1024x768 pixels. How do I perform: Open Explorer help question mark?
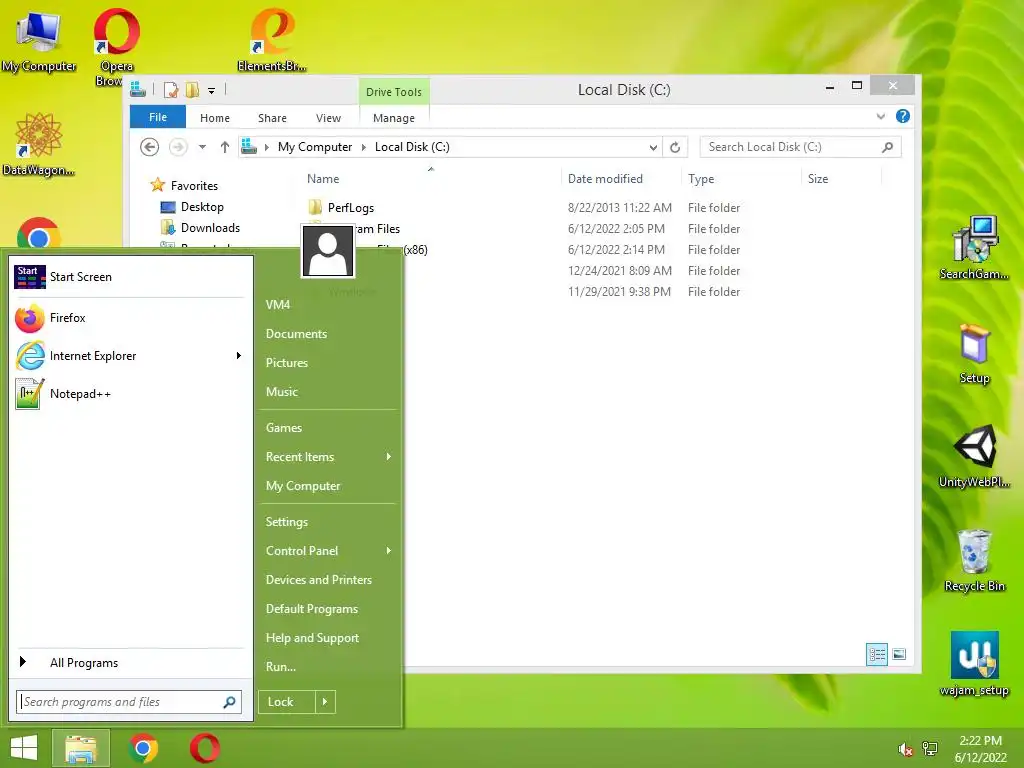903,116
